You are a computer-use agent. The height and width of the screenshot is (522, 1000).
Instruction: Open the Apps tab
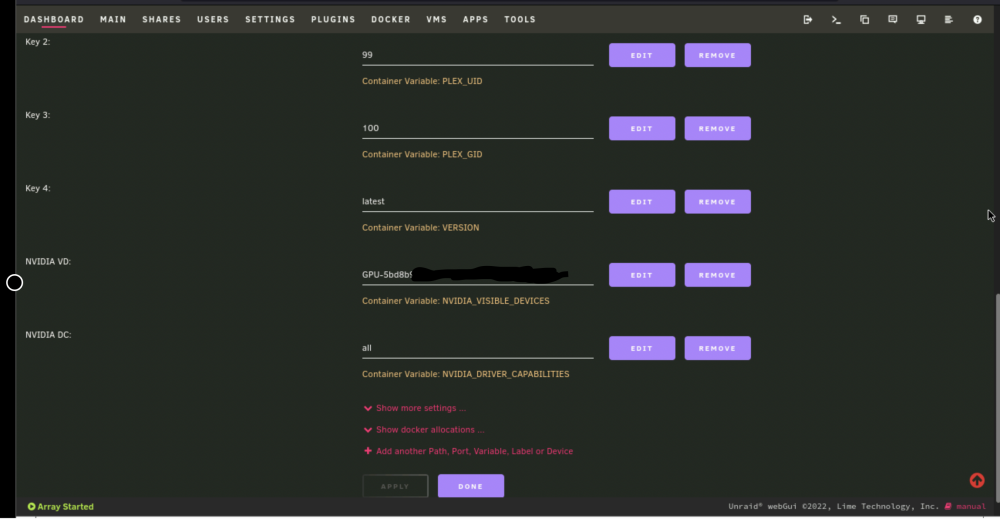pyautogui.click(x=475, y=20)
